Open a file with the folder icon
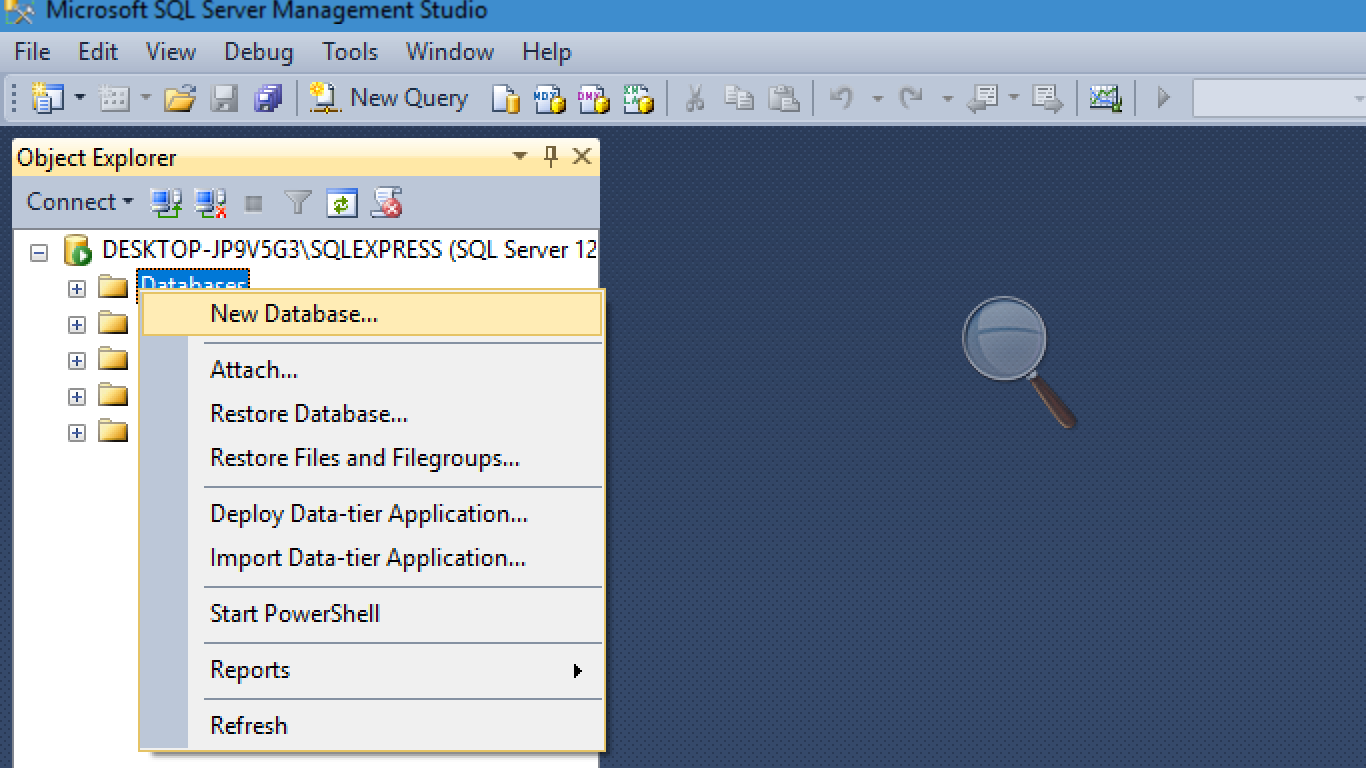The width and height of the screenshot is (1366, 768). [x=180, y=98]
